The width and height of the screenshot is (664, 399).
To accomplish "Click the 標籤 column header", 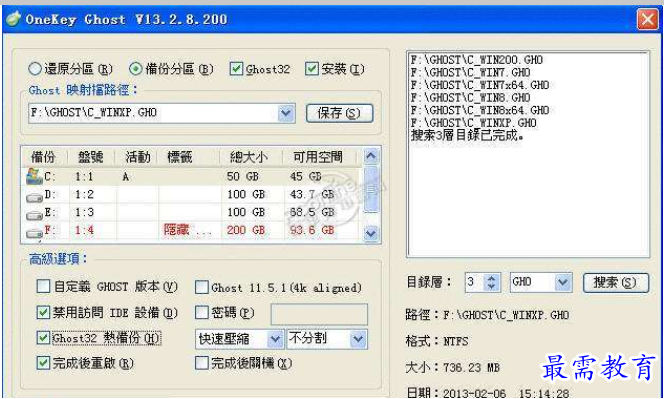I will click(188, 157).
